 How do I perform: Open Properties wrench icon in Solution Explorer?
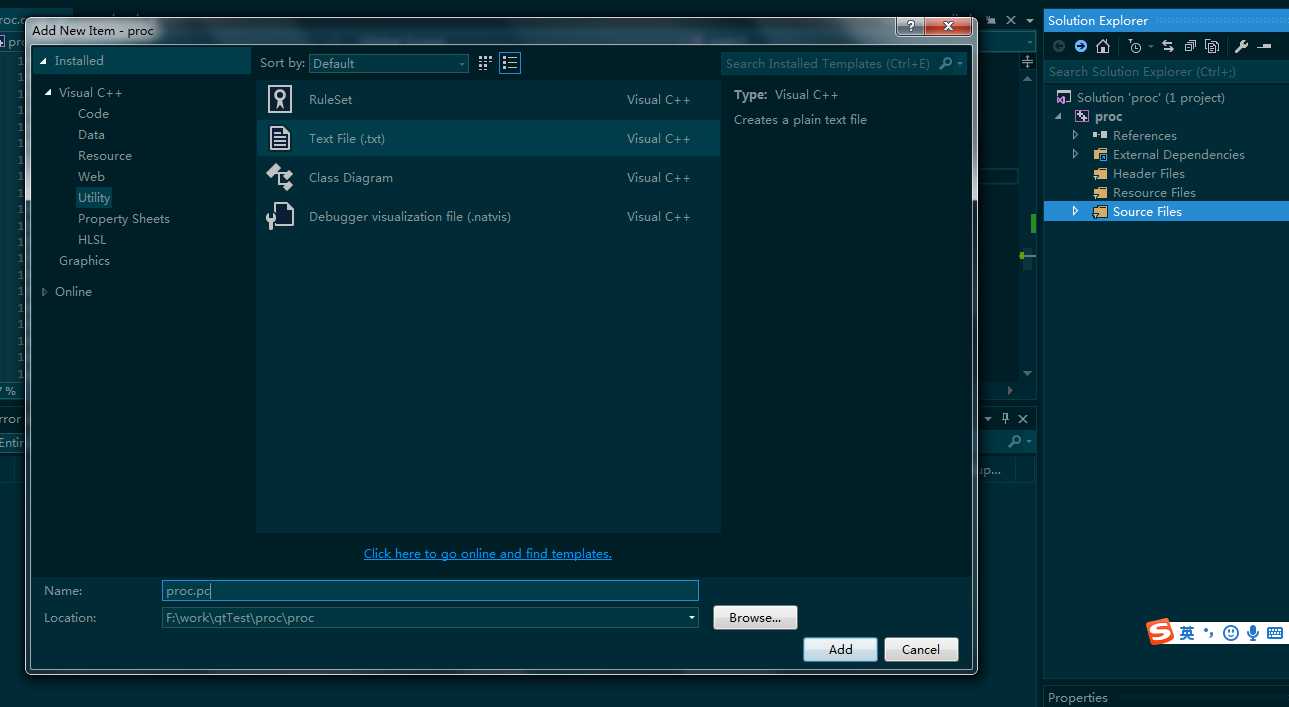coord(1241,46)
